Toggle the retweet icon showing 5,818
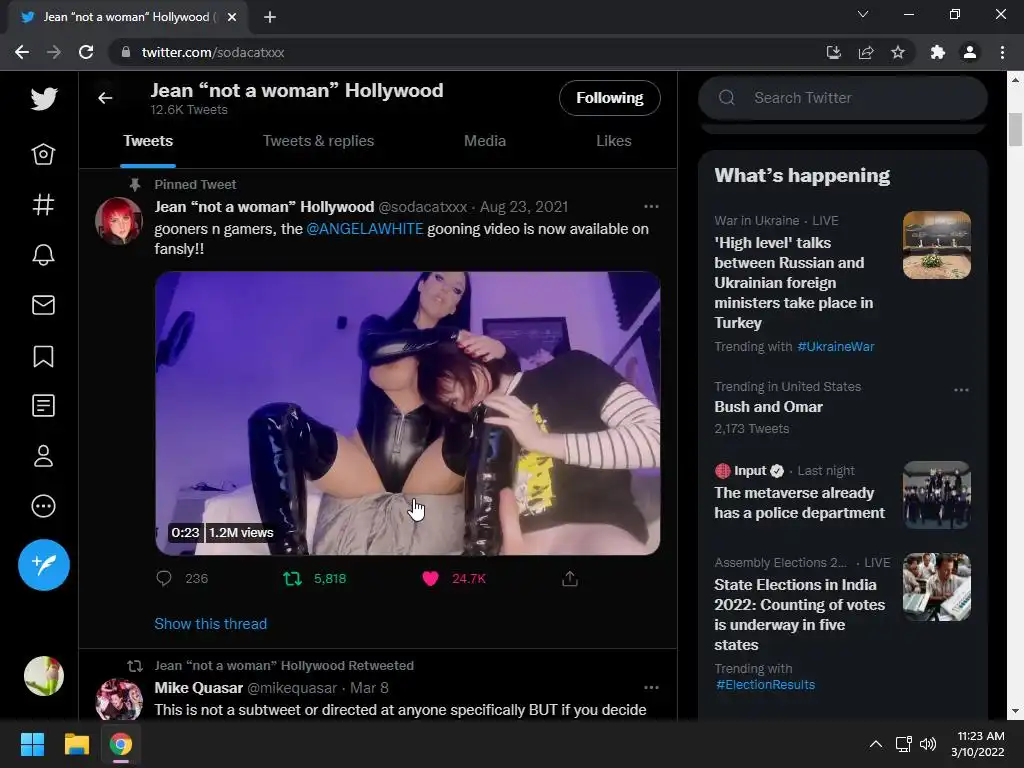 click(293, 579)
